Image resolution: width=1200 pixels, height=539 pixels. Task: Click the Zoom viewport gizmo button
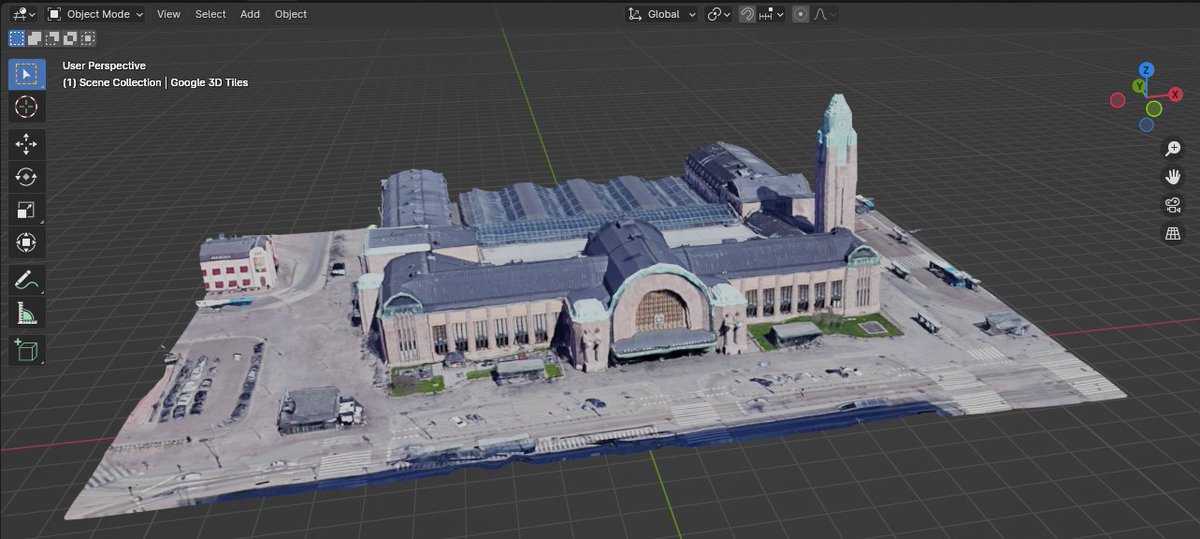tap(1173, 149)
